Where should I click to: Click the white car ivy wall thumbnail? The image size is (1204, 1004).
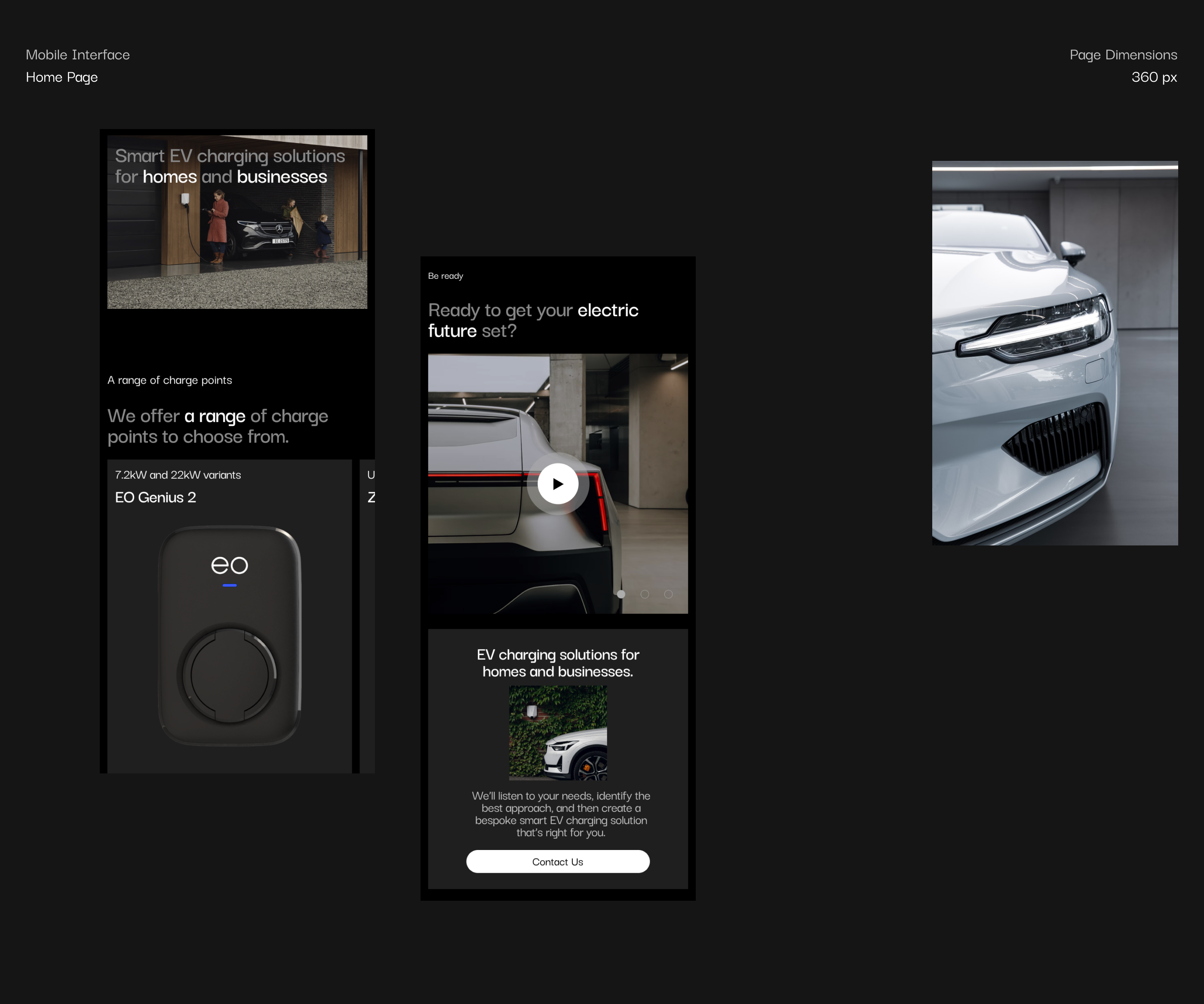pos(558,733)
